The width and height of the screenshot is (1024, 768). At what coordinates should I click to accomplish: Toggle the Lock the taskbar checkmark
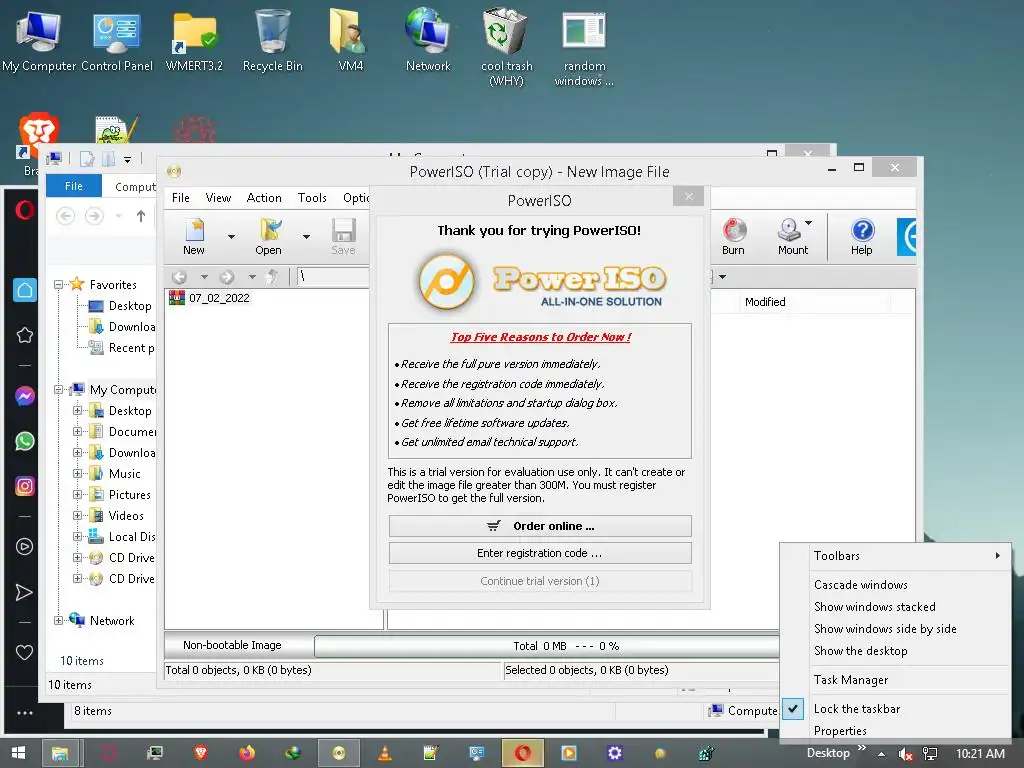[793, 709]
